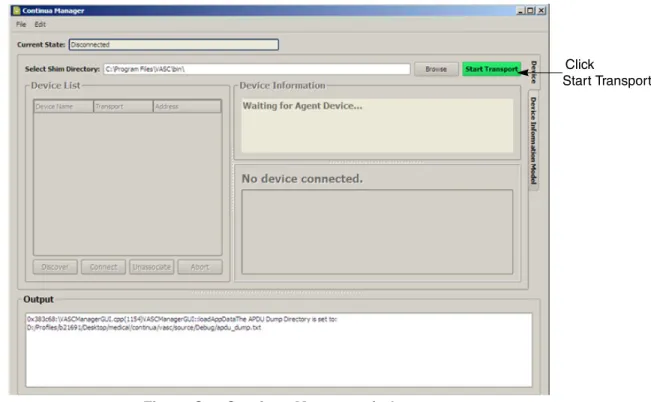The width and height of the screenshot is (651, 402).
Task: Click the Discover button
Action: 55,267
